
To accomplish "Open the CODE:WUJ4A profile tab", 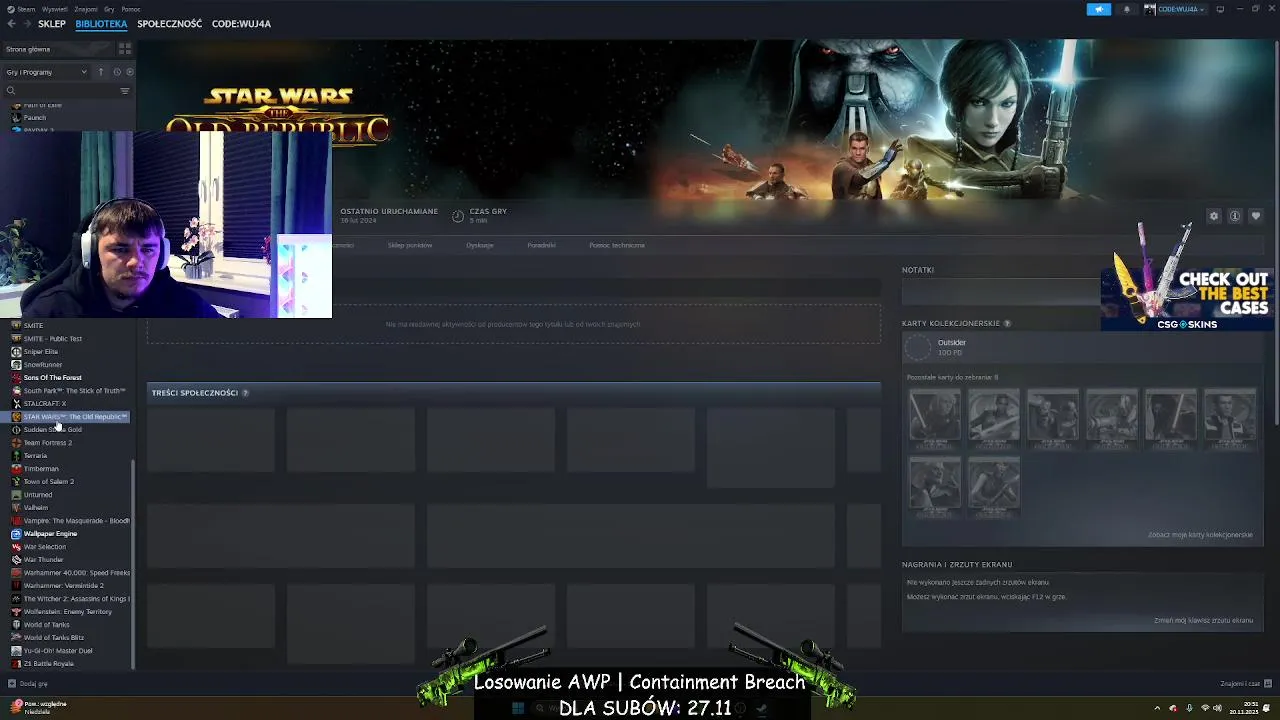I will [x=241, y=24].
